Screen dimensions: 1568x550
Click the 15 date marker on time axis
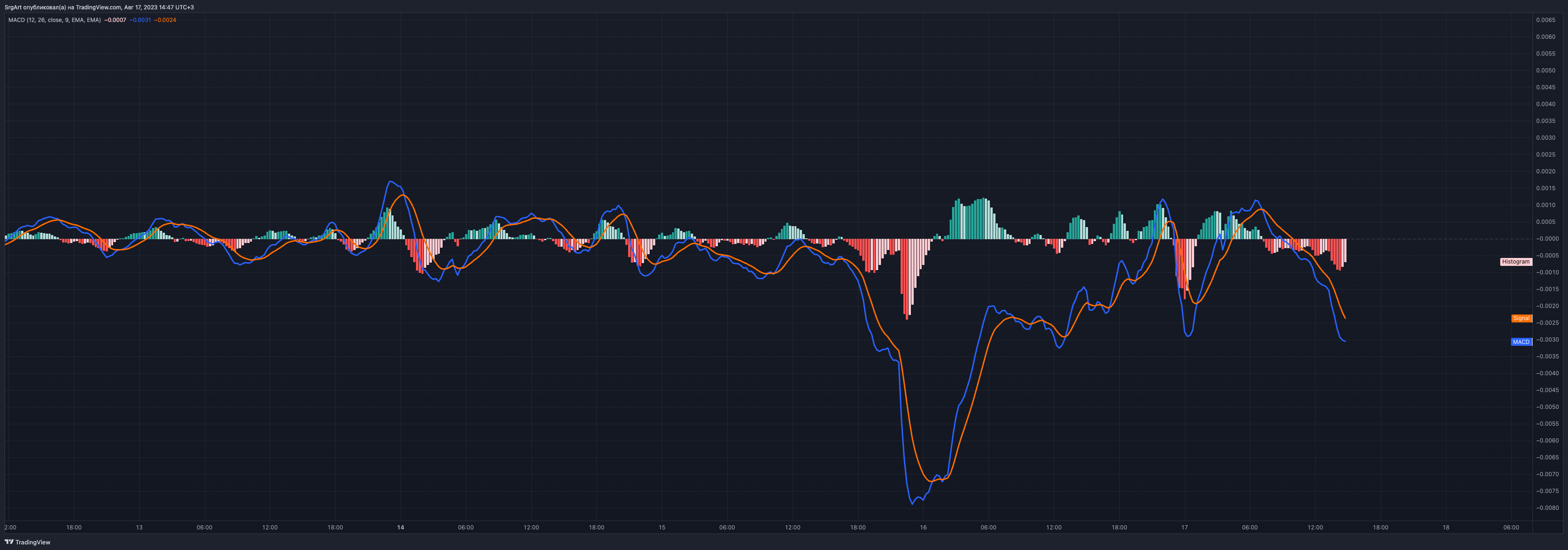coord(662,528)
